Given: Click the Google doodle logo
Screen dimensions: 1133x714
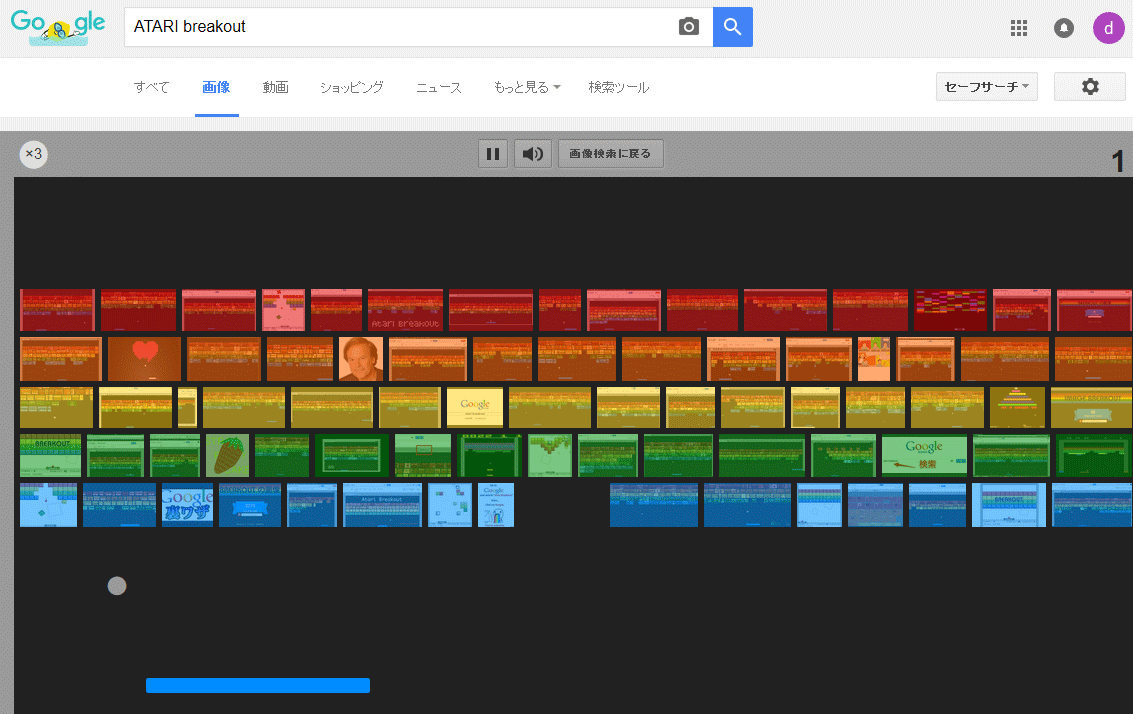Looking at the screenshot, I should tap(58, 27).
